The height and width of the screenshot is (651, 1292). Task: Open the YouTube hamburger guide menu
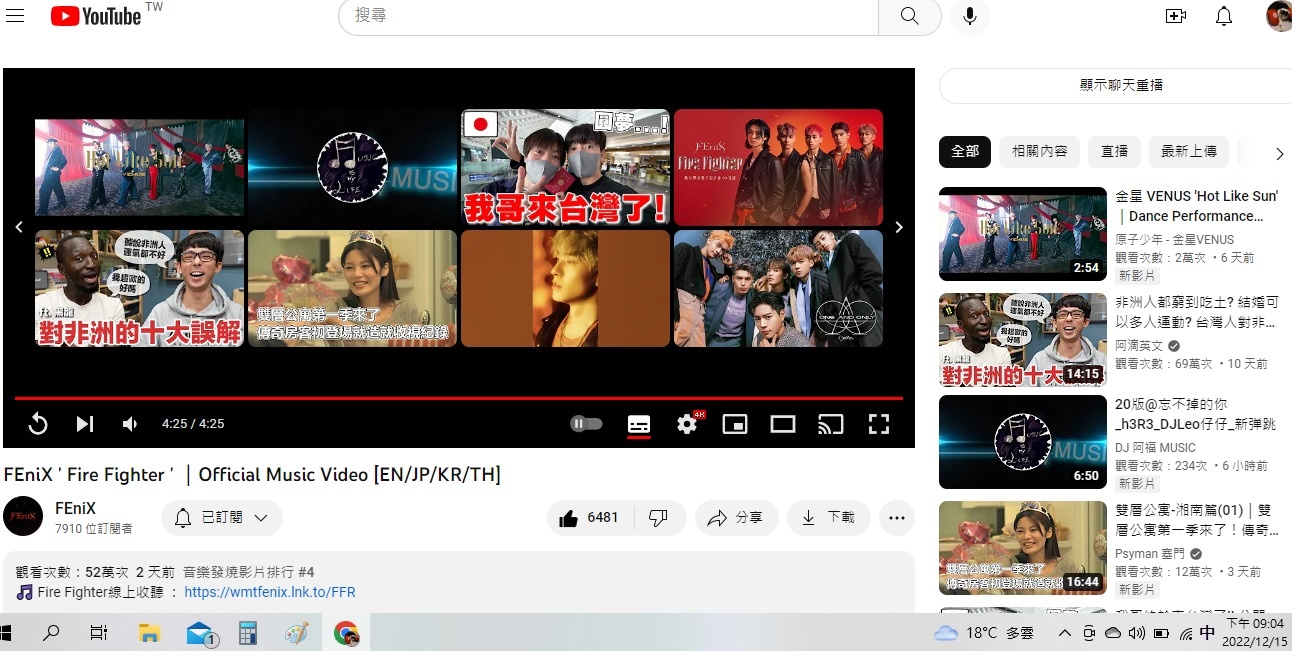pos(15,16)
